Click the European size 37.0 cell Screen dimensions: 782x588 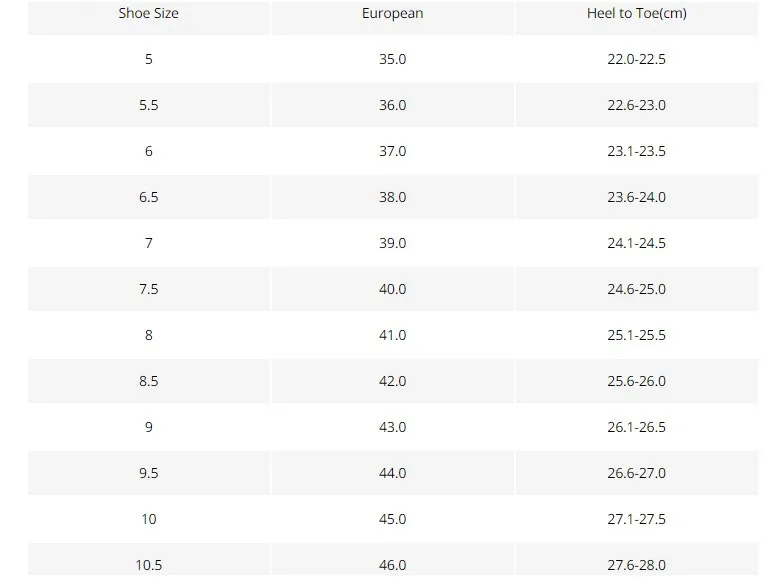click(392, 151)
